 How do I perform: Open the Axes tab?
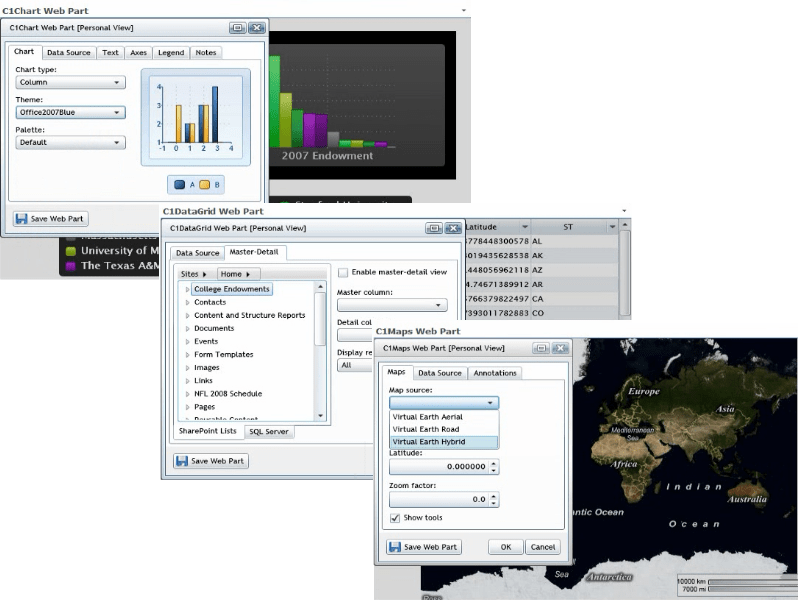click(138, 52)
